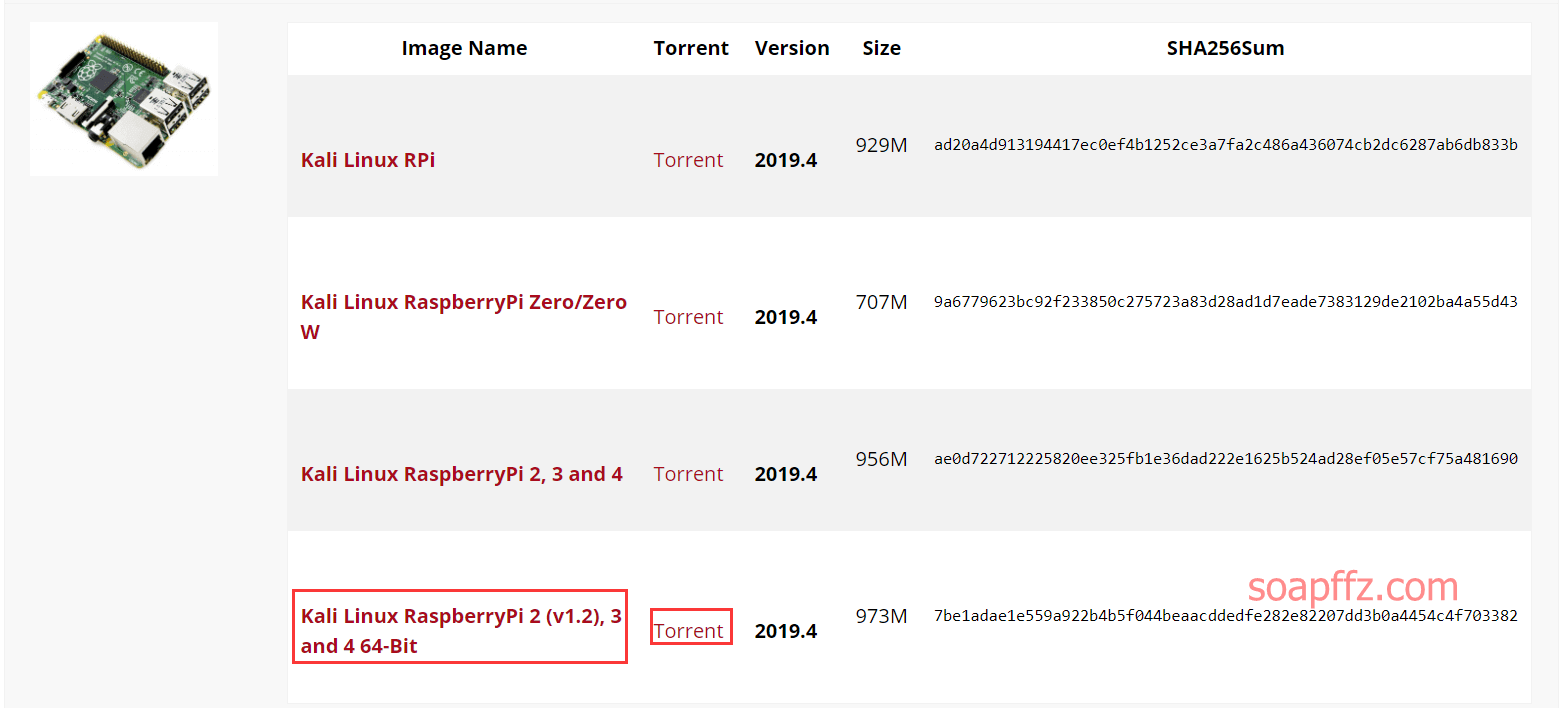Viewport: 1559px width, 708px height.
Task: Select the Torrent column header
Action: coord(691,48)
